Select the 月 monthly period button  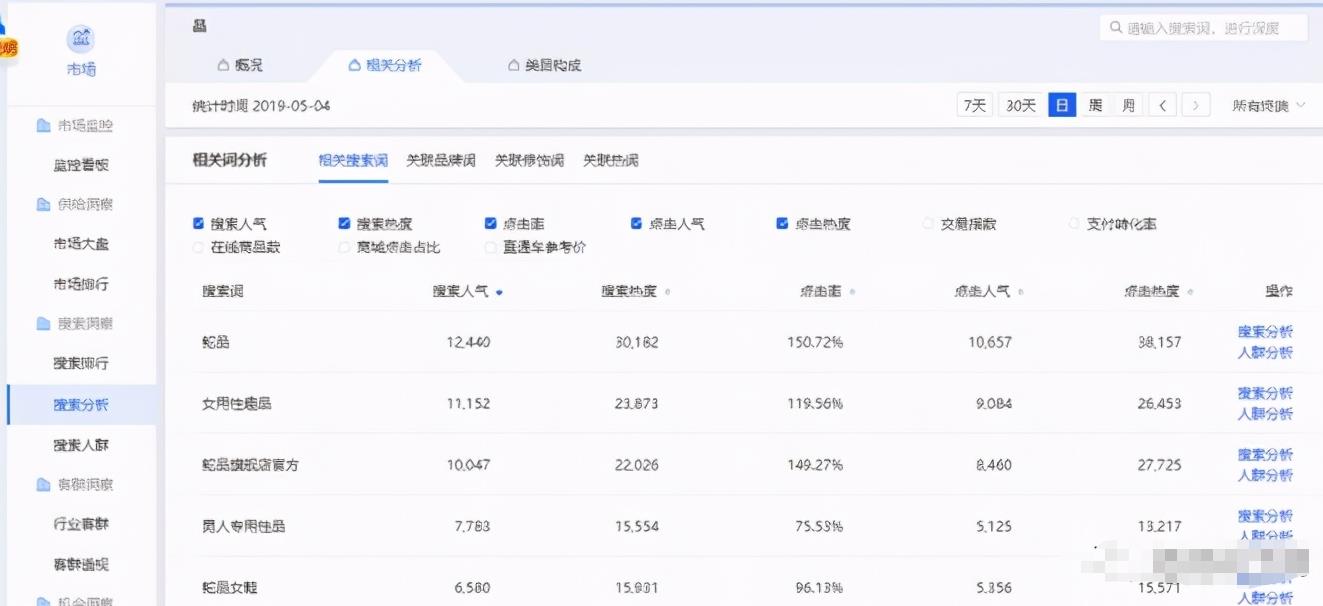[x=1128, y=105]
